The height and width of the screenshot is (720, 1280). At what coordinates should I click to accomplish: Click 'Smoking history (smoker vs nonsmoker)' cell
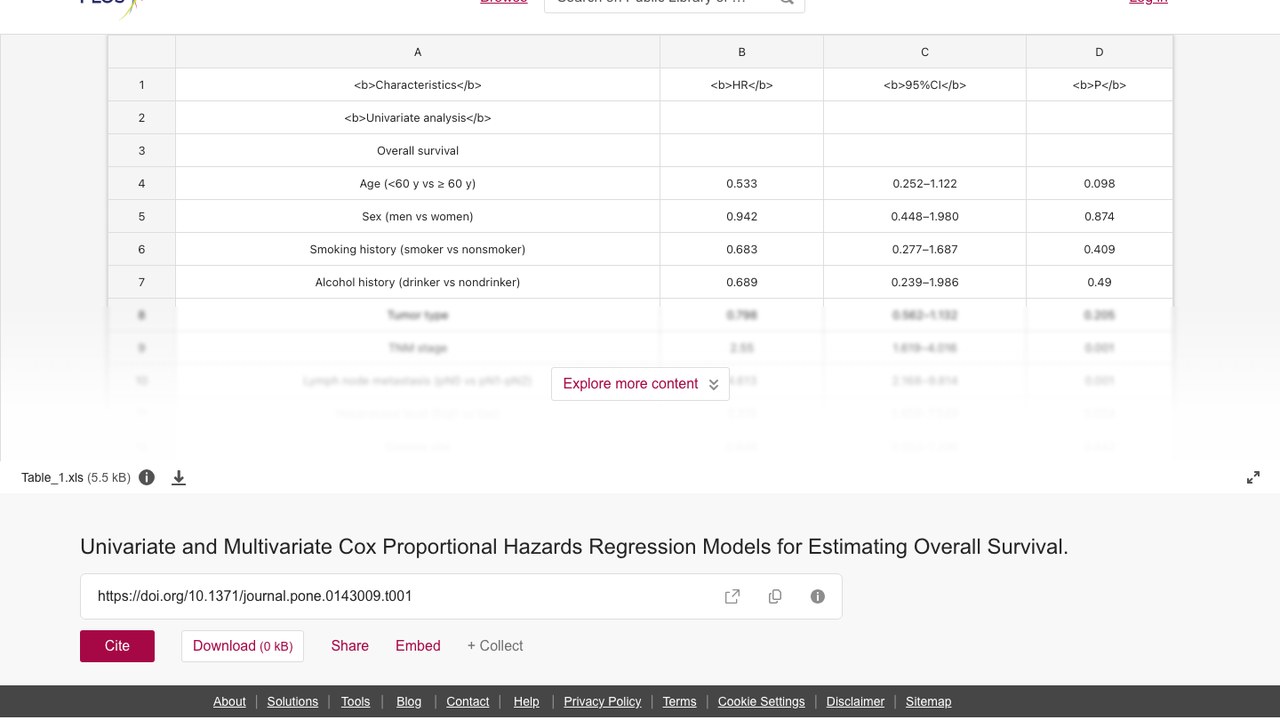(418, 250)
